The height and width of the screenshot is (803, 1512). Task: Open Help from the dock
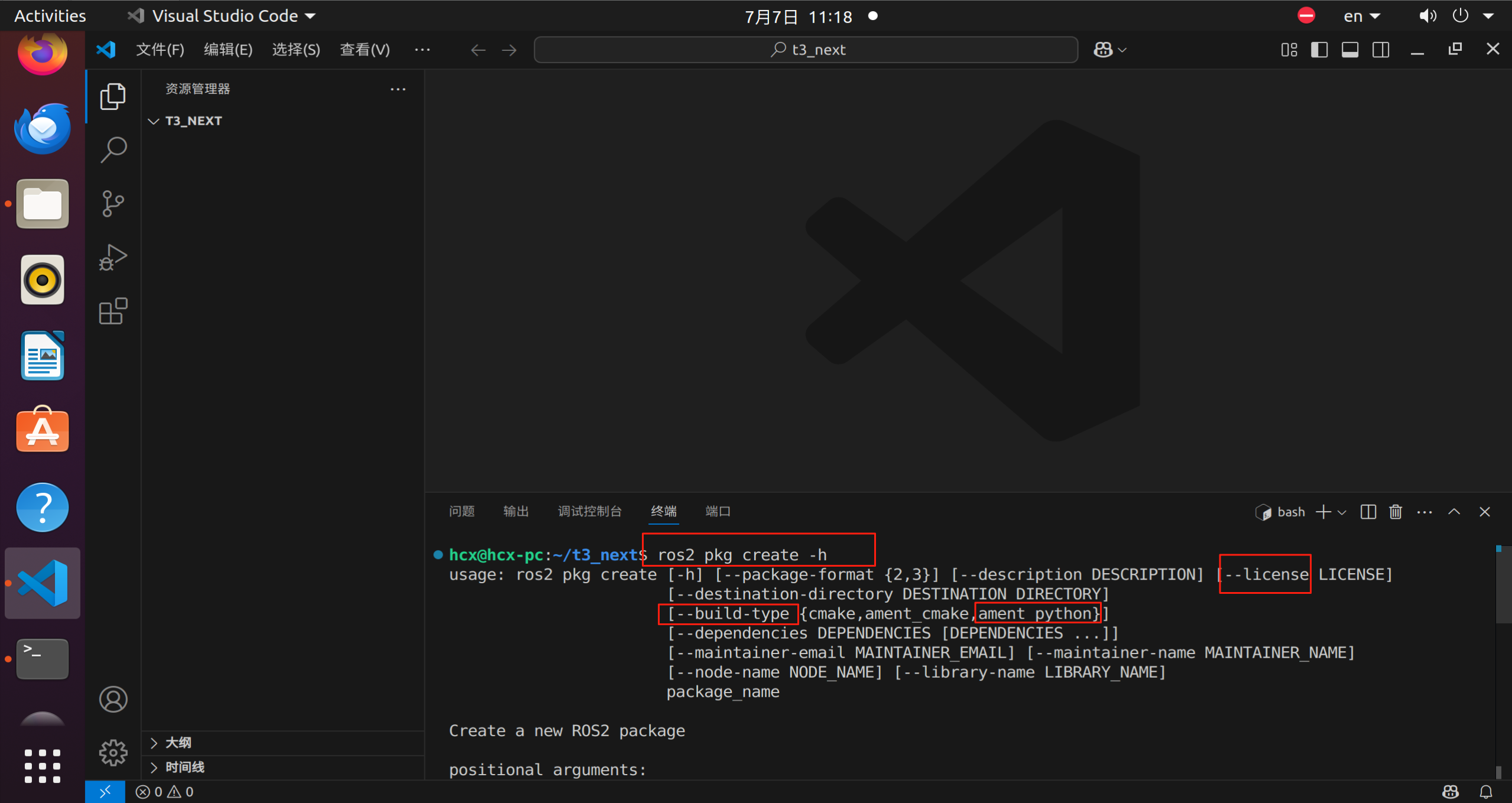[x=43, y=507]
